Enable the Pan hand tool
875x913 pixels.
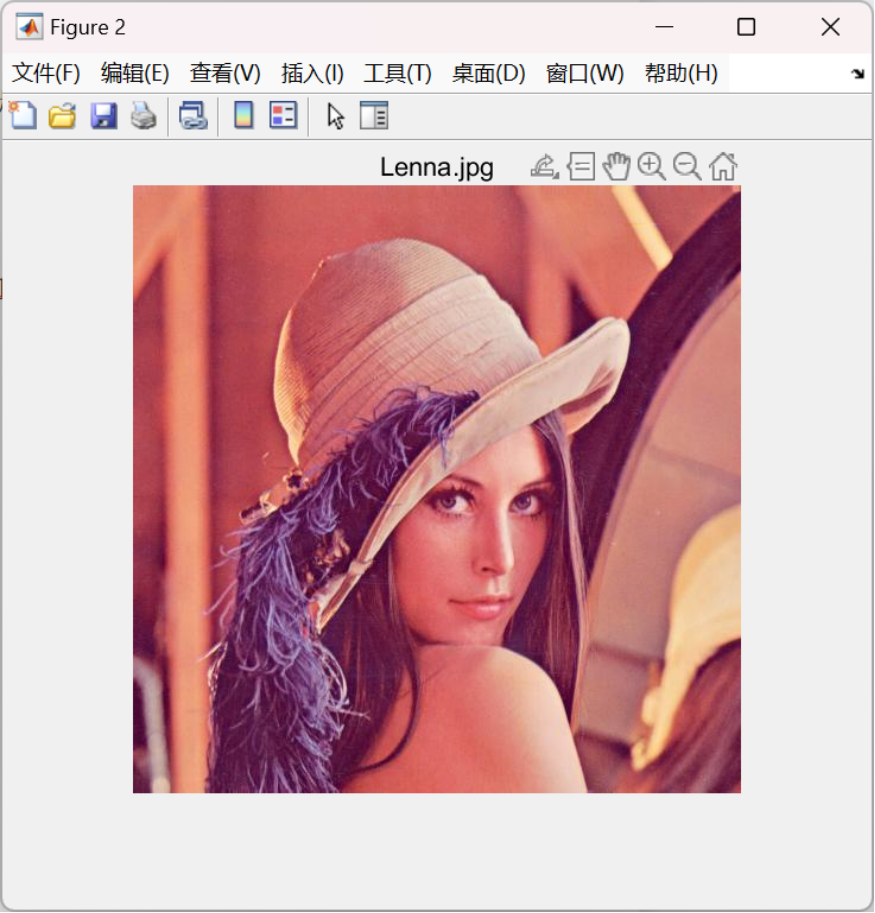tap(616, 167)
